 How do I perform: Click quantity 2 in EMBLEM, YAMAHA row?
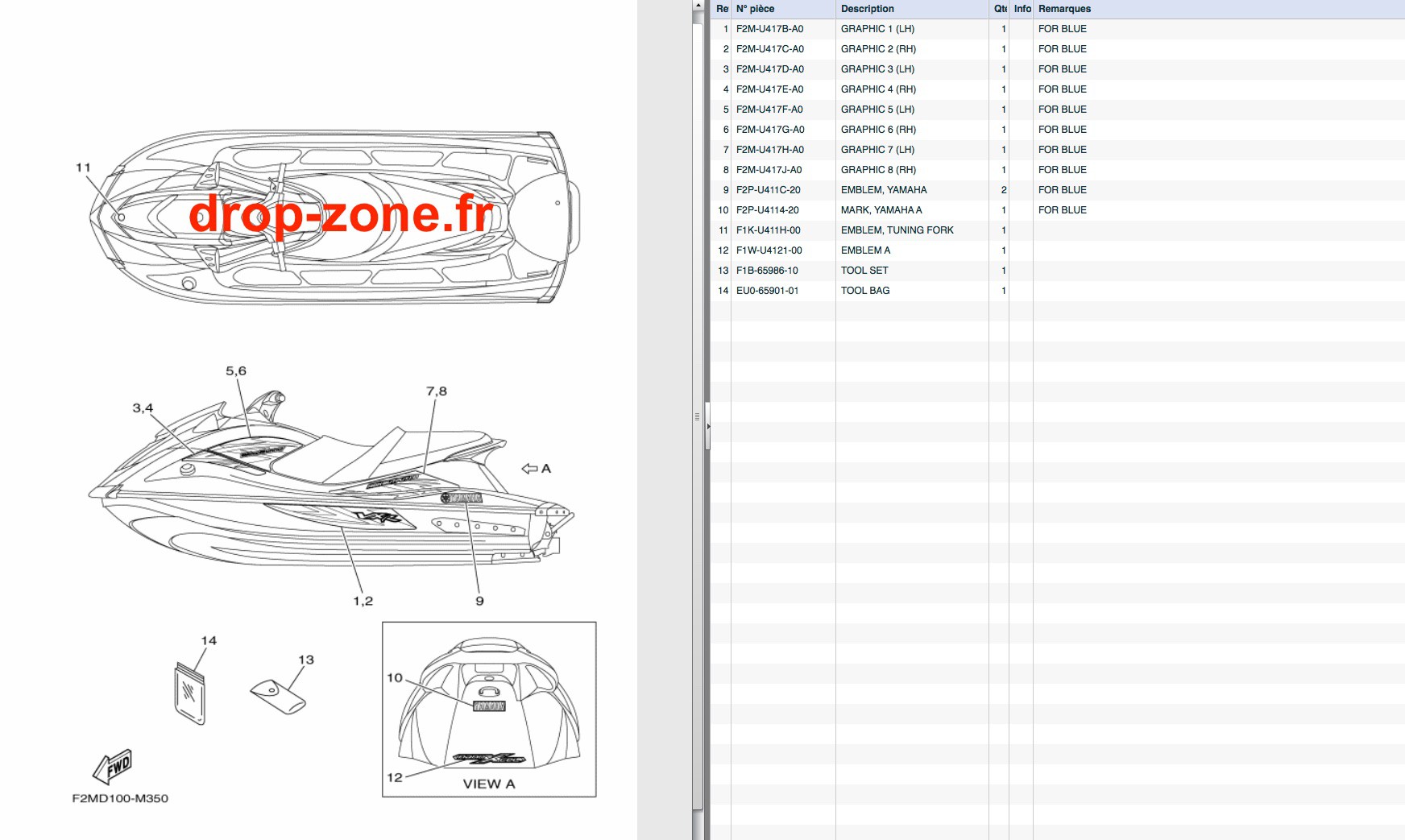(1004, 190)
